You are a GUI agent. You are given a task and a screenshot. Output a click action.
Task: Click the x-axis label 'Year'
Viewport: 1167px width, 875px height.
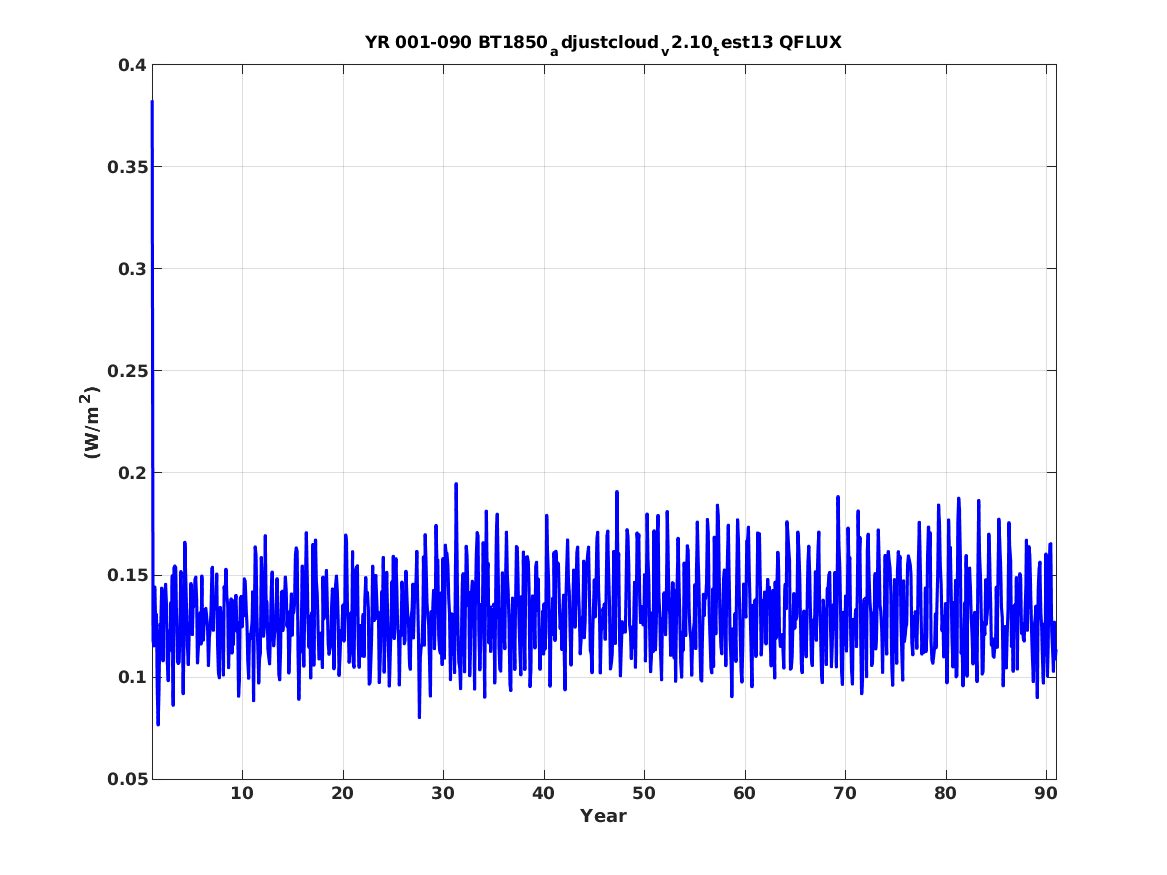pos(603,816)
